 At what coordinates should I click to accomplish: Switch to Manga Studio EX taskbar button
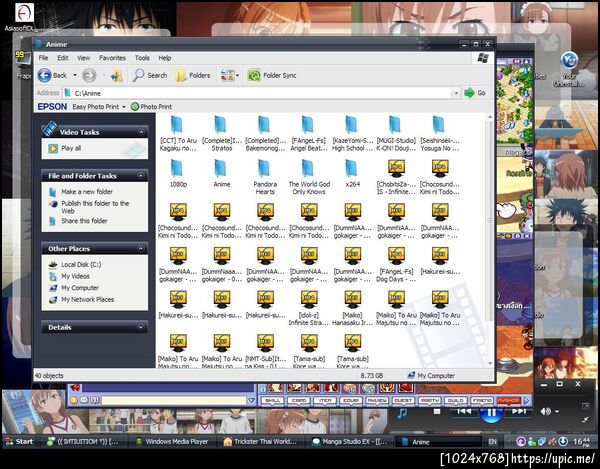click(350, 441)
